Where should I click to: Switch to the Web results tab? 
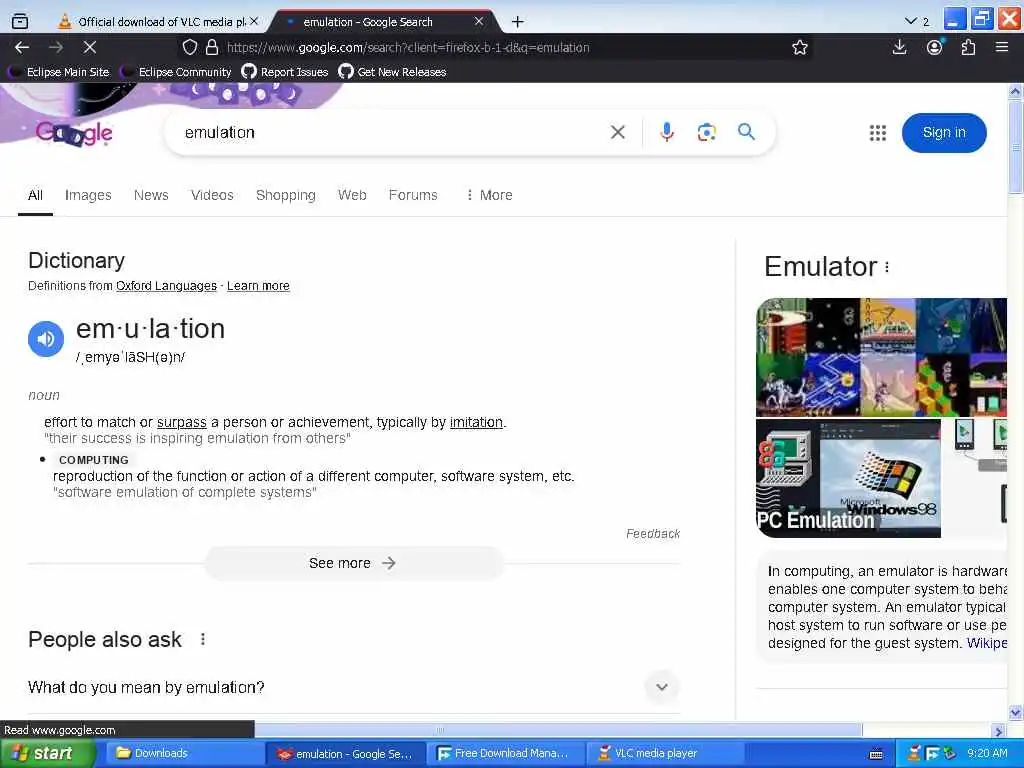pos(352,195)
